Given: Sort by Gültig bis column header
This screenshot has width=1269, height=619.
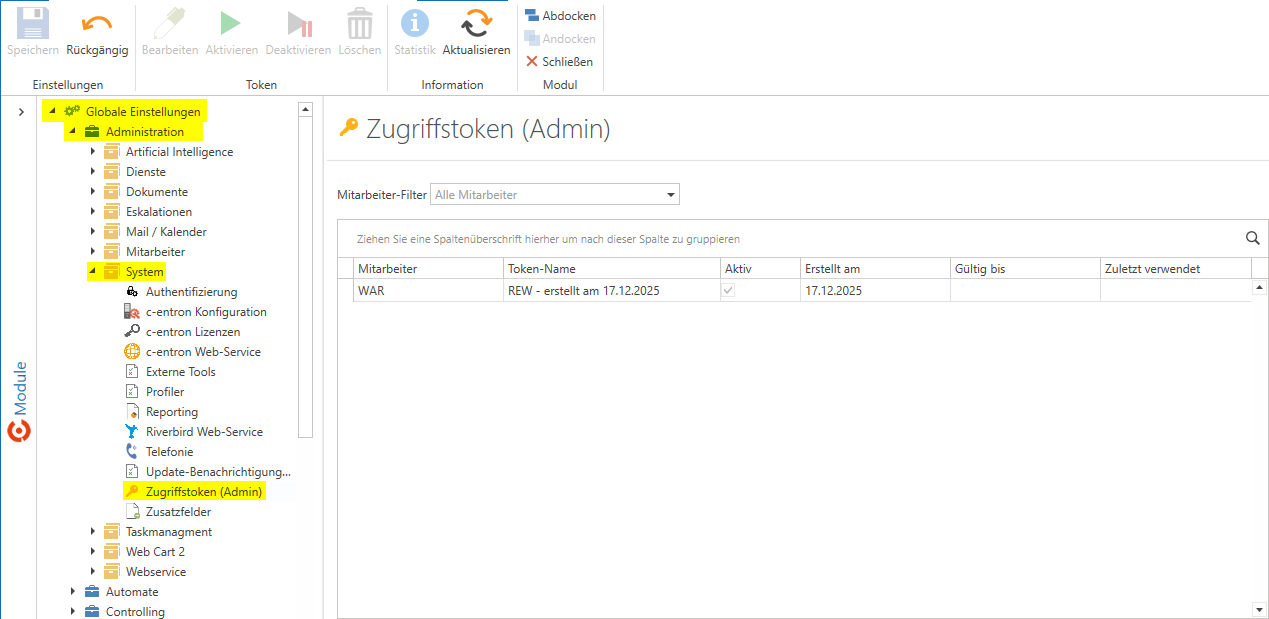Looking at the screenshot, I should (1025, 269).
